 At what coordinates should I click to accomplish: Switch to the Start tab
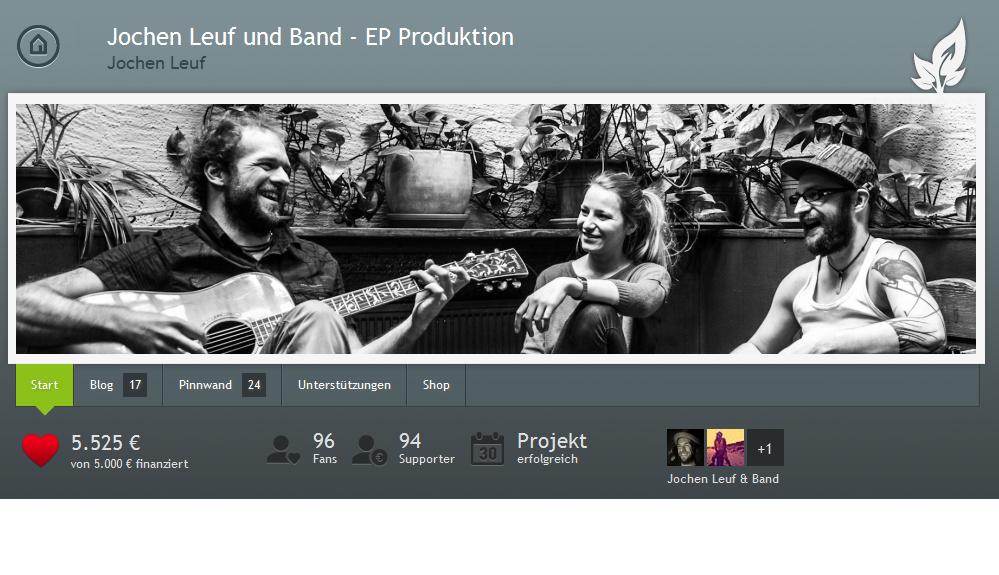45,385
